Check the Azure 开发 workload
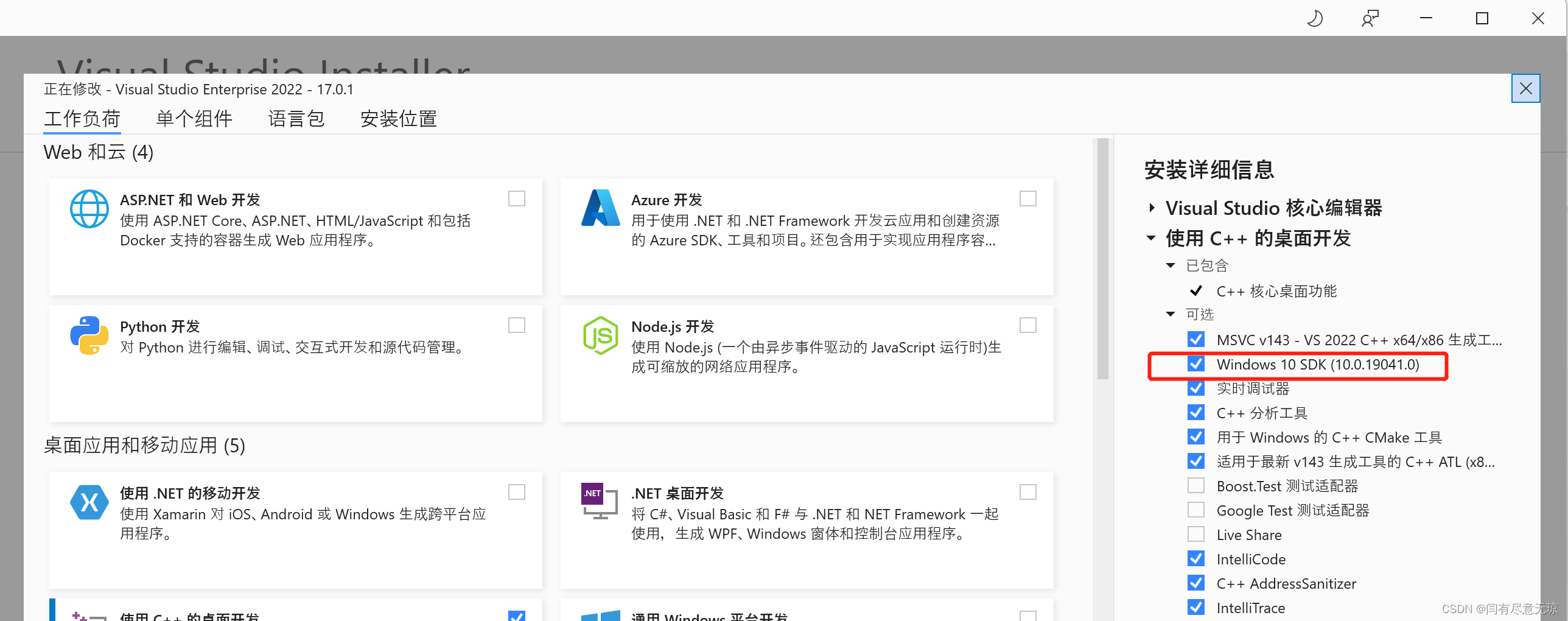 click(x=1028, y=199)
